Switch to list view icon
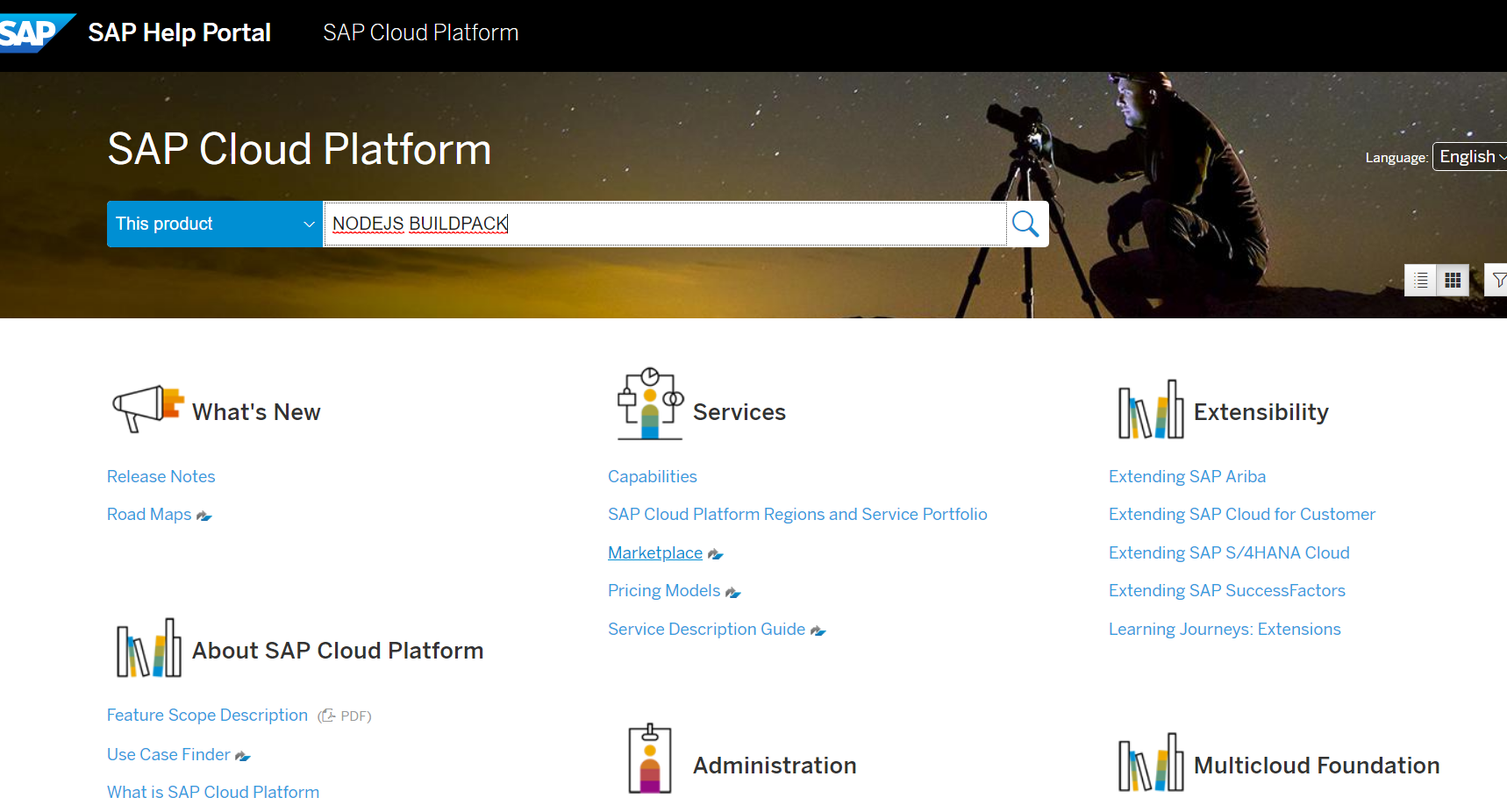The height and width of the screenshot is (812, 1507). [1420, 281]
